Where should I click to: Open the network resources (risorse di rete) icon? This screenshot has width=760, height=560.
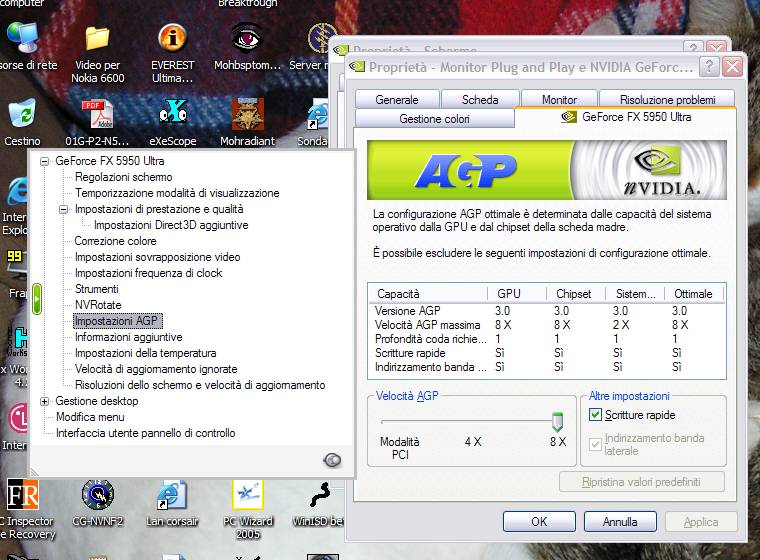22,37
